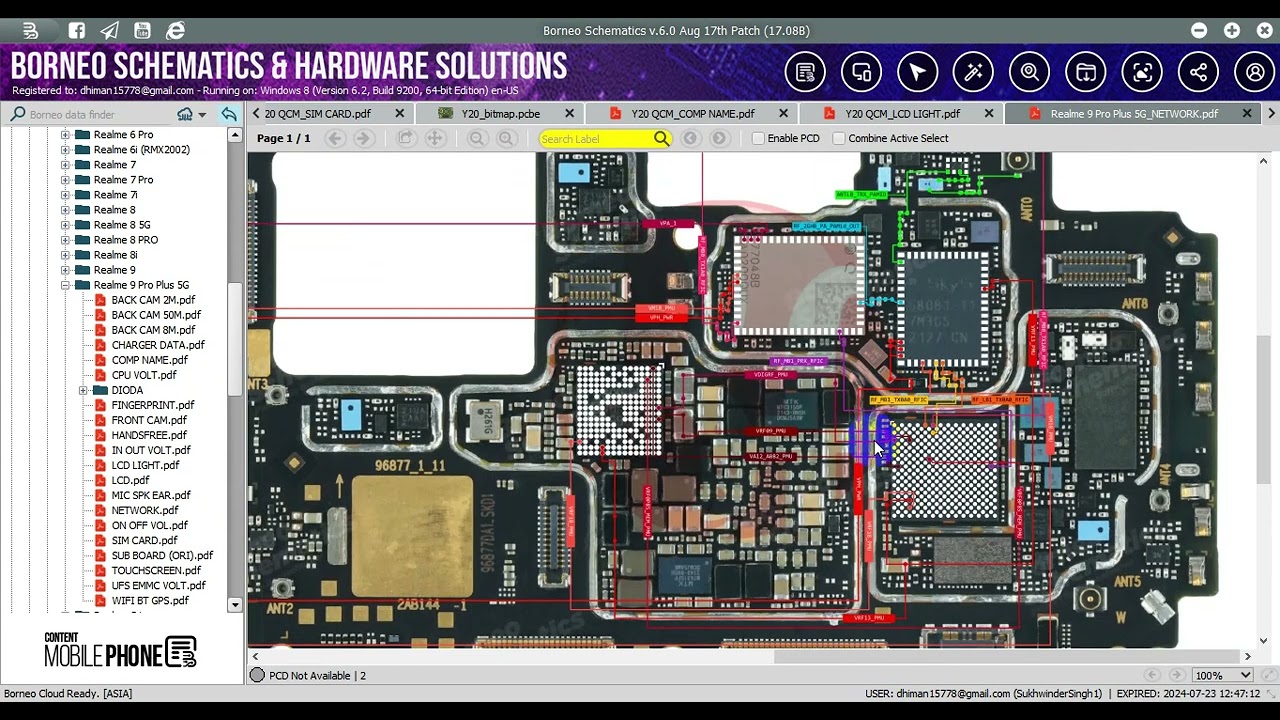Screen dimensions: 1280x720
Task: Open WIFI BT GPS.pdf file
Action: click(x=150, y=600)
